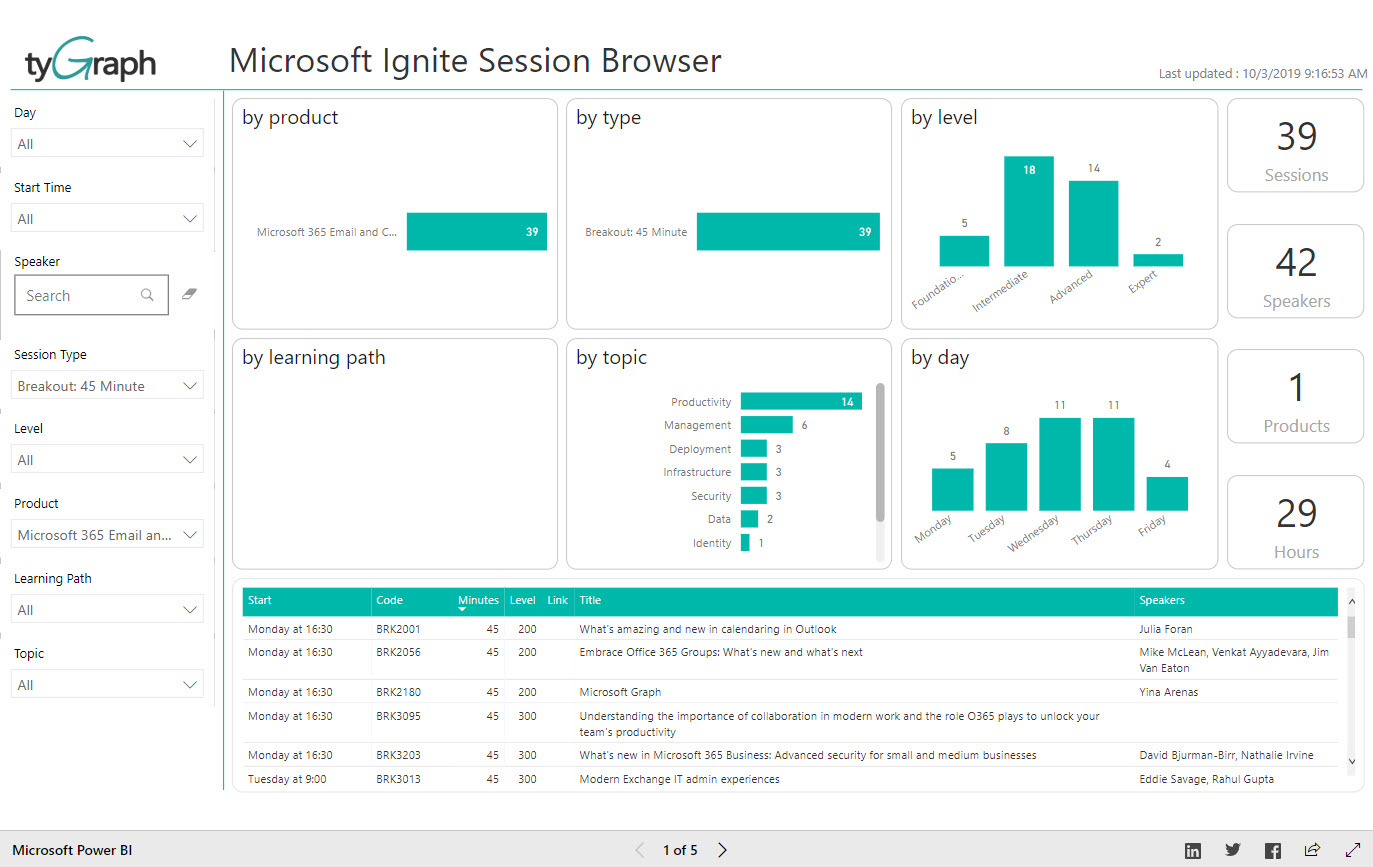
Task: Click session code BRK2001
Action: pos(398,629)
